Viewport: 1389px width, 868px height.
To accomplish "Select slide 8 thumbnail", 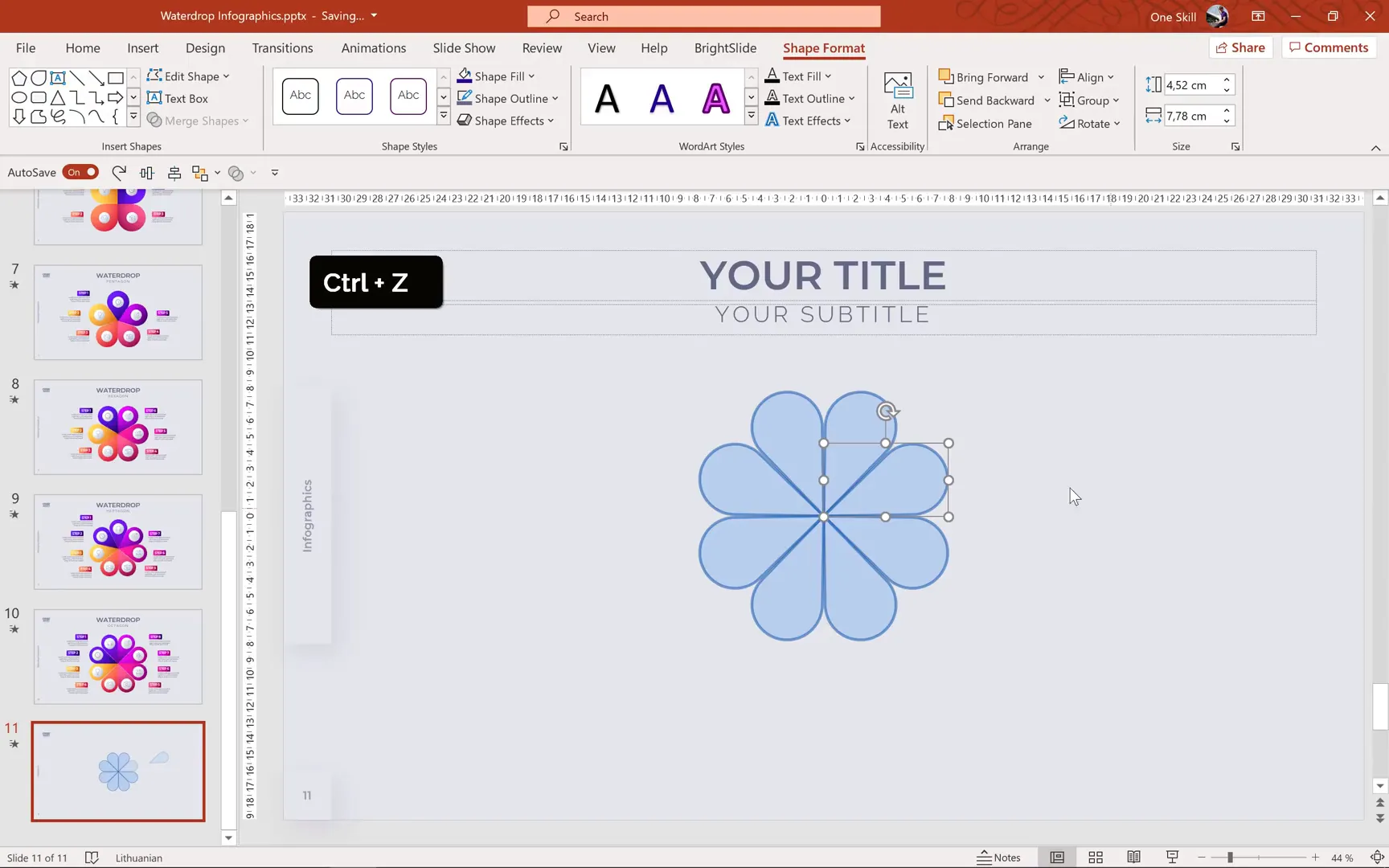I will [117, 427].
